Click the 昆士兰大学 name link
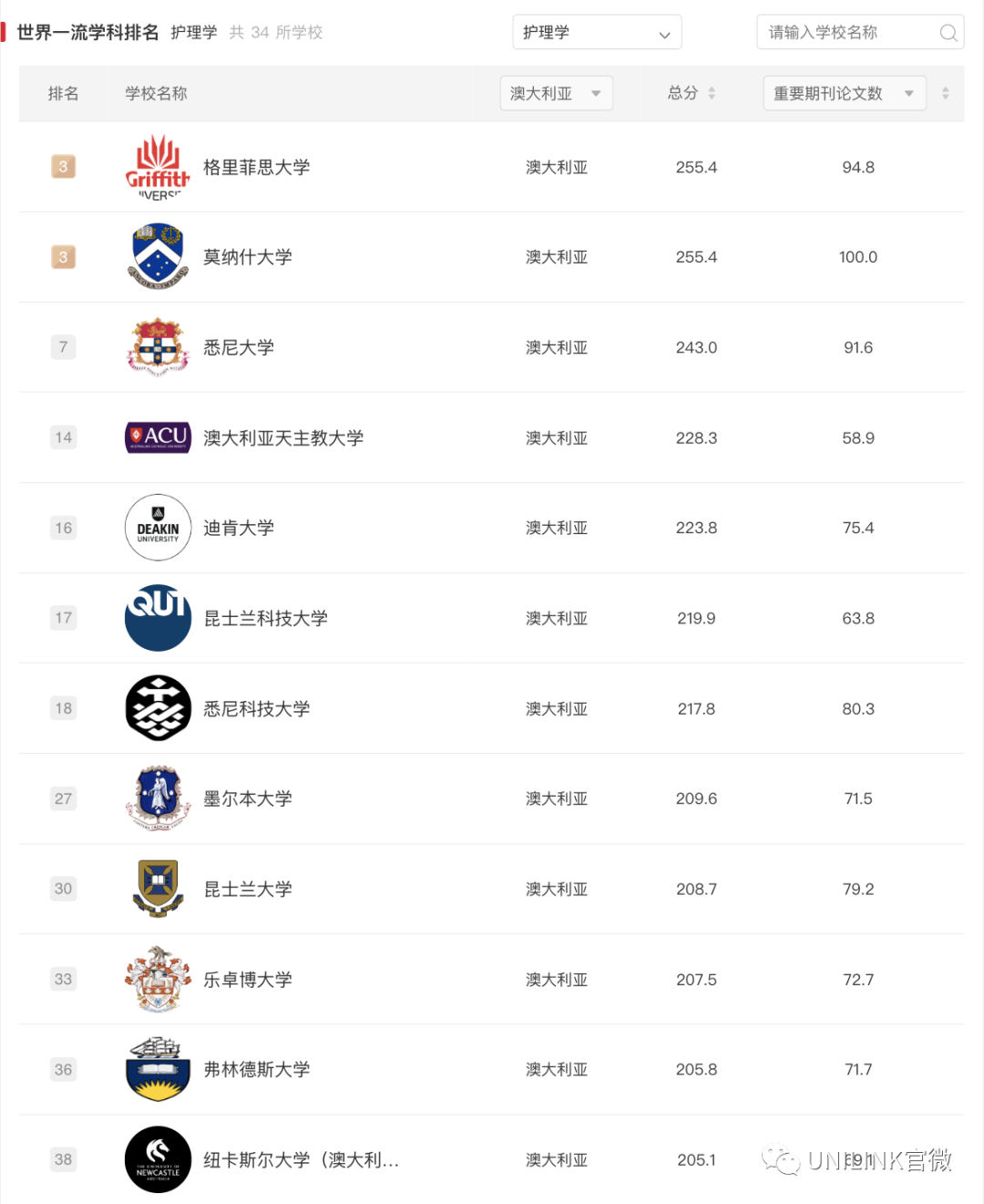Screen dimensions: 984x1204 (248, 889)
